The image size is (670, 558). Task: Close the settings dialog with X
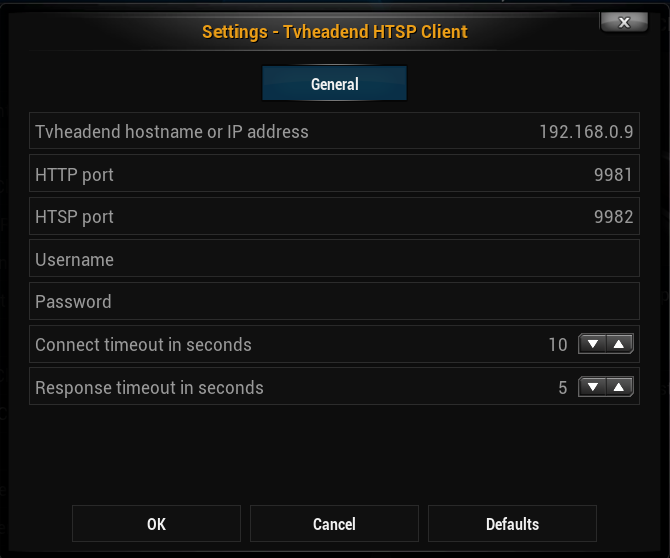coord(624,22)
